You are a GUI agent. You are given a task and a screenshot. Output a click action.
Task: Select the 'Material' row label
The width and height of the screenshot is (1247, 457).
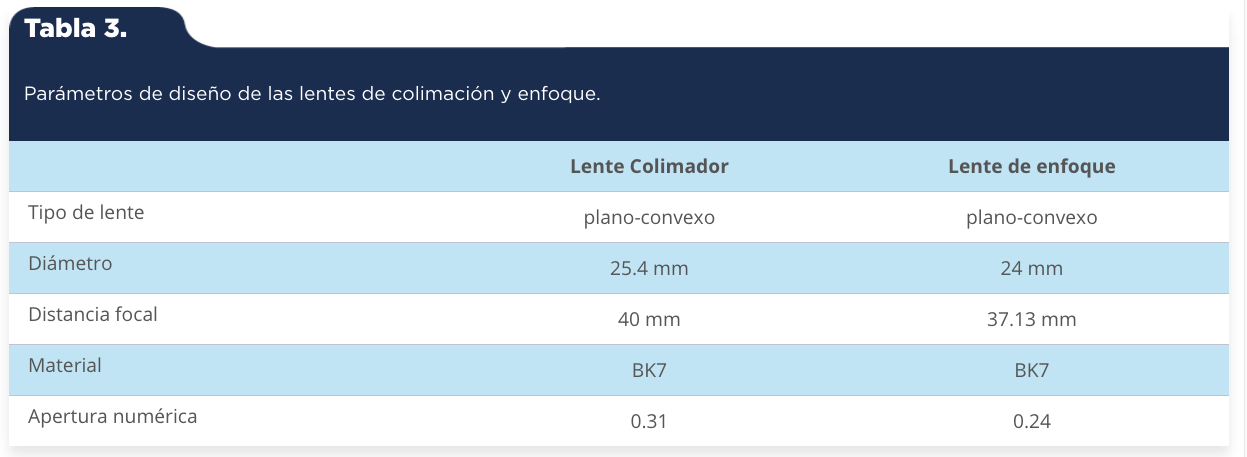[65, 365]
